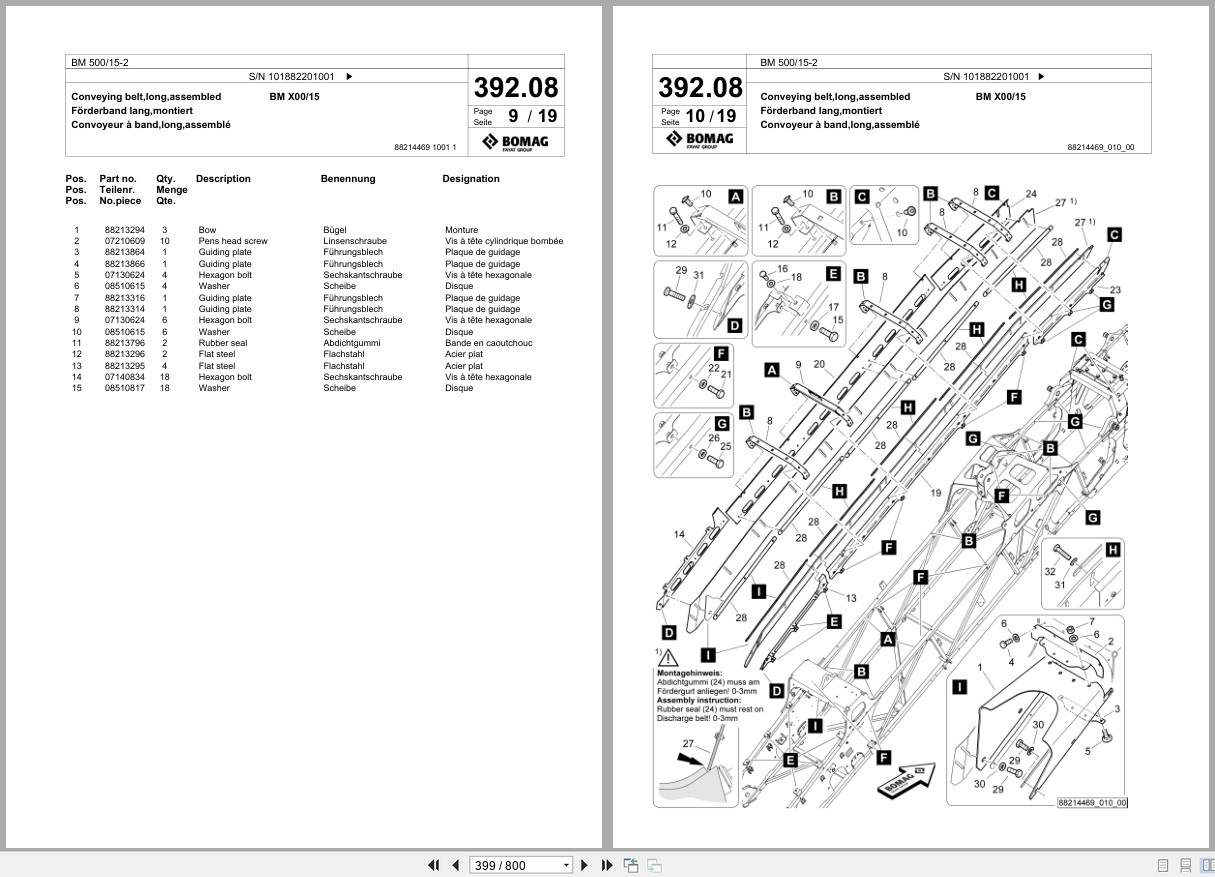
Task: Click 'Förderband lang,montiert' on page 9
Action: click(x=132, y=111)
